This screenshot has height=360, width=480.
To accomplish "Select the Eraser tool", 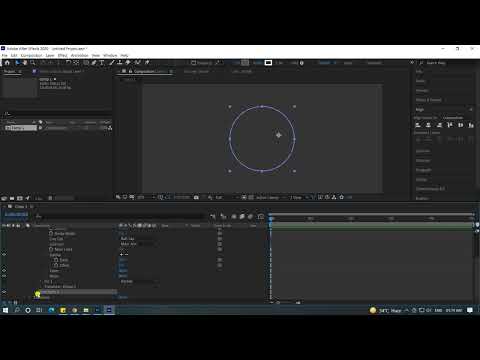I will pyautogui.click(x=128, y=63).
